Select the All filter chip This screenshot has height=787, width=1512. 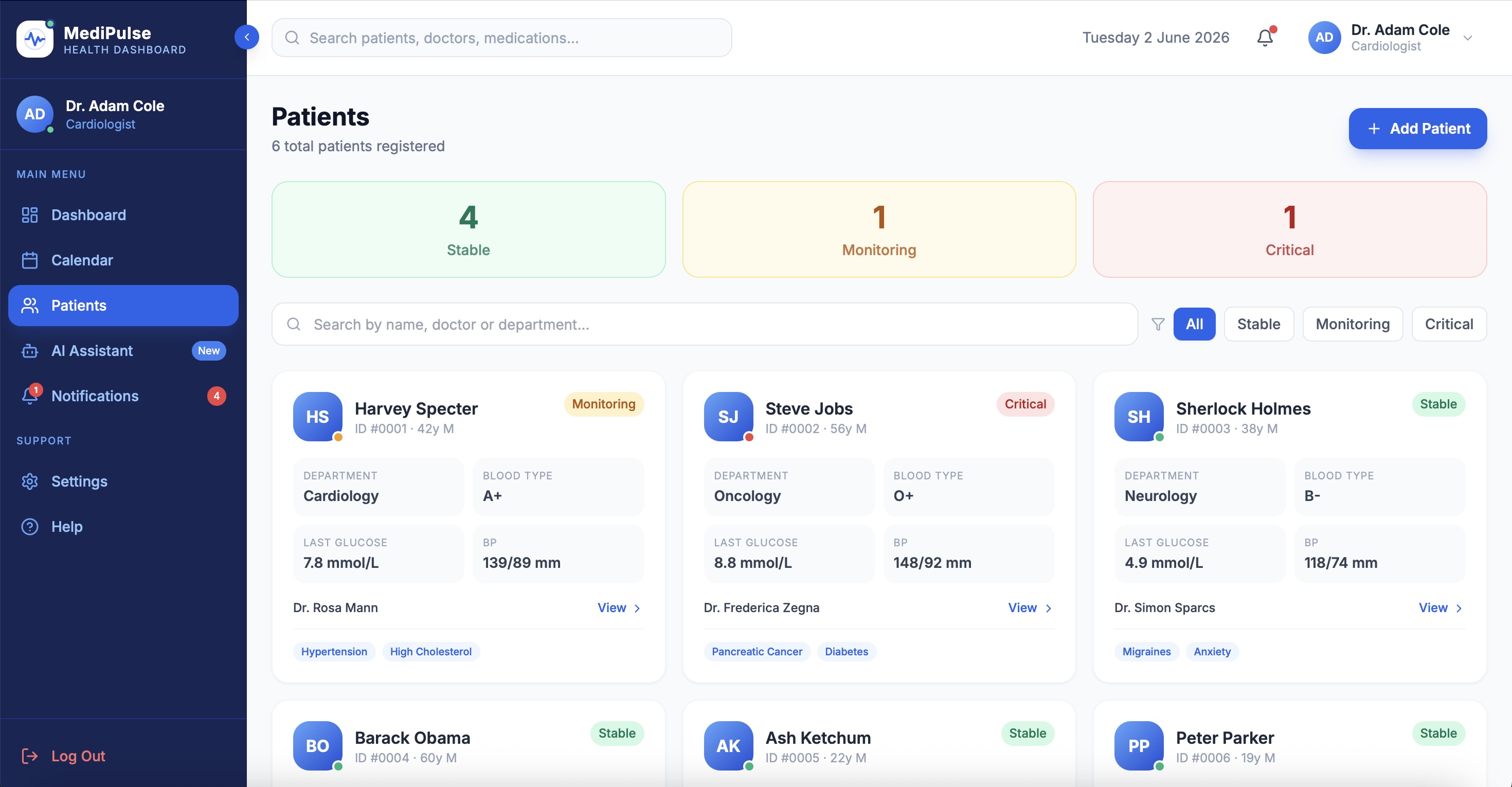1194,324
